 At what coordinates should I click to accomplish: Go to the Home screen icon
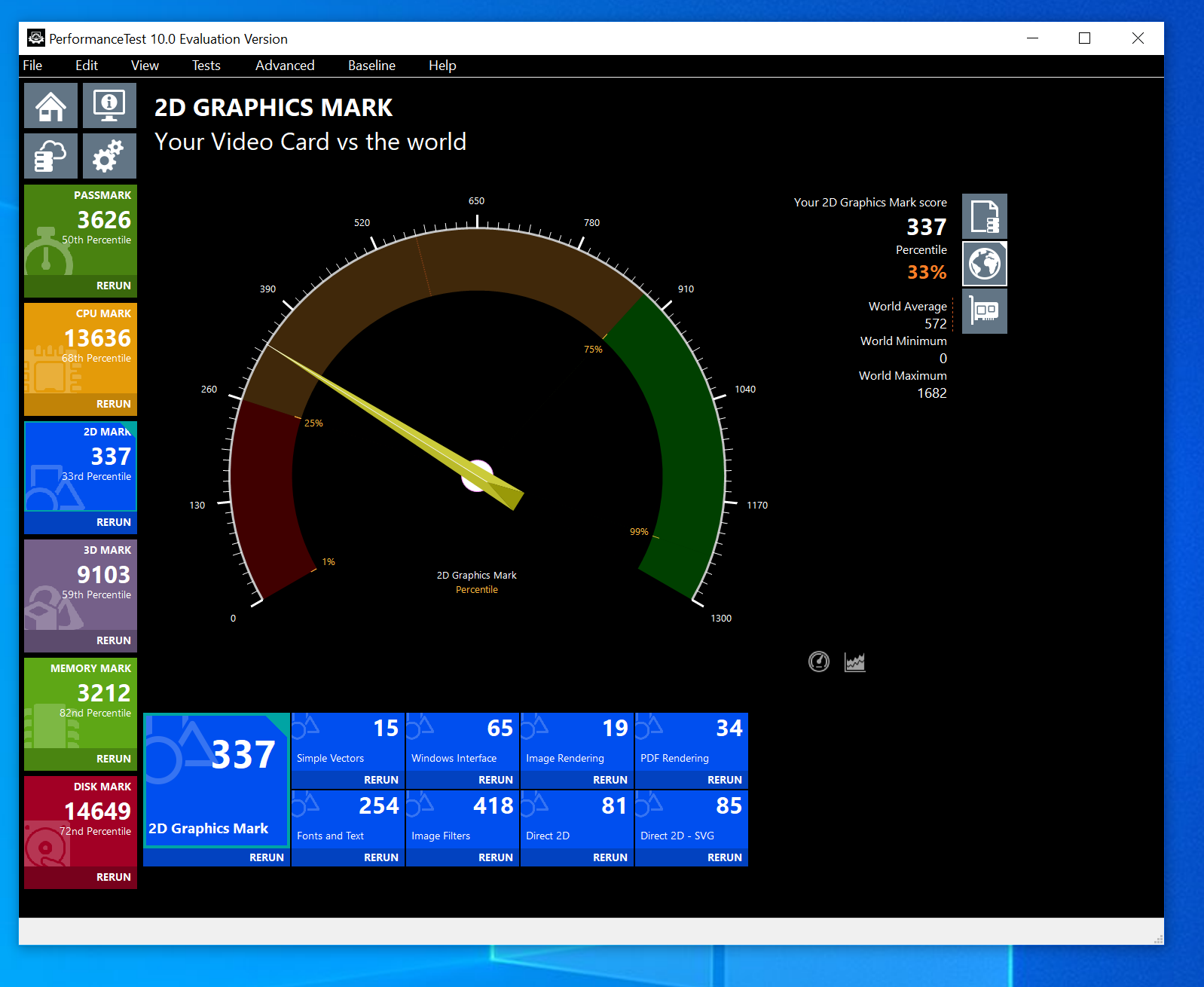click(x=50, y=105)
